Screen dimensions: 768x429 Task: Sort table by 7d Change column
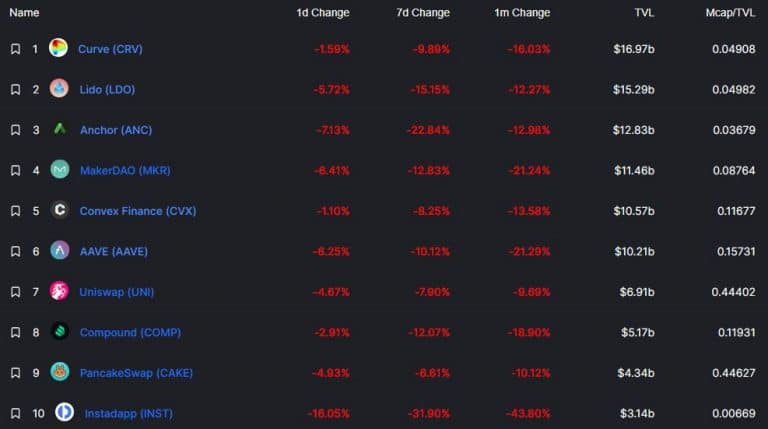423,13
